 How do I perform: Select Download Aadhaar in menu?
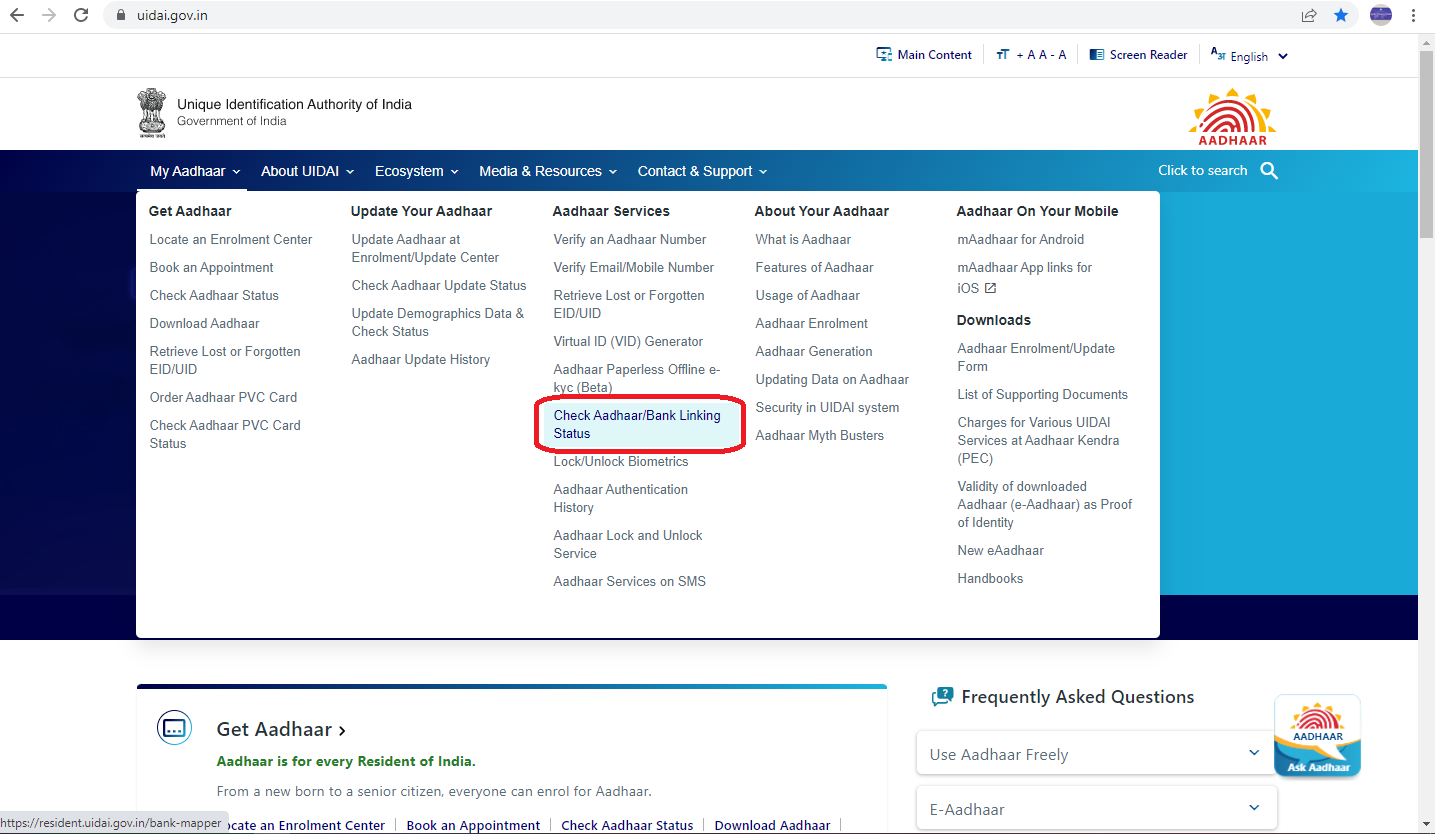click(x=204, y=324)
